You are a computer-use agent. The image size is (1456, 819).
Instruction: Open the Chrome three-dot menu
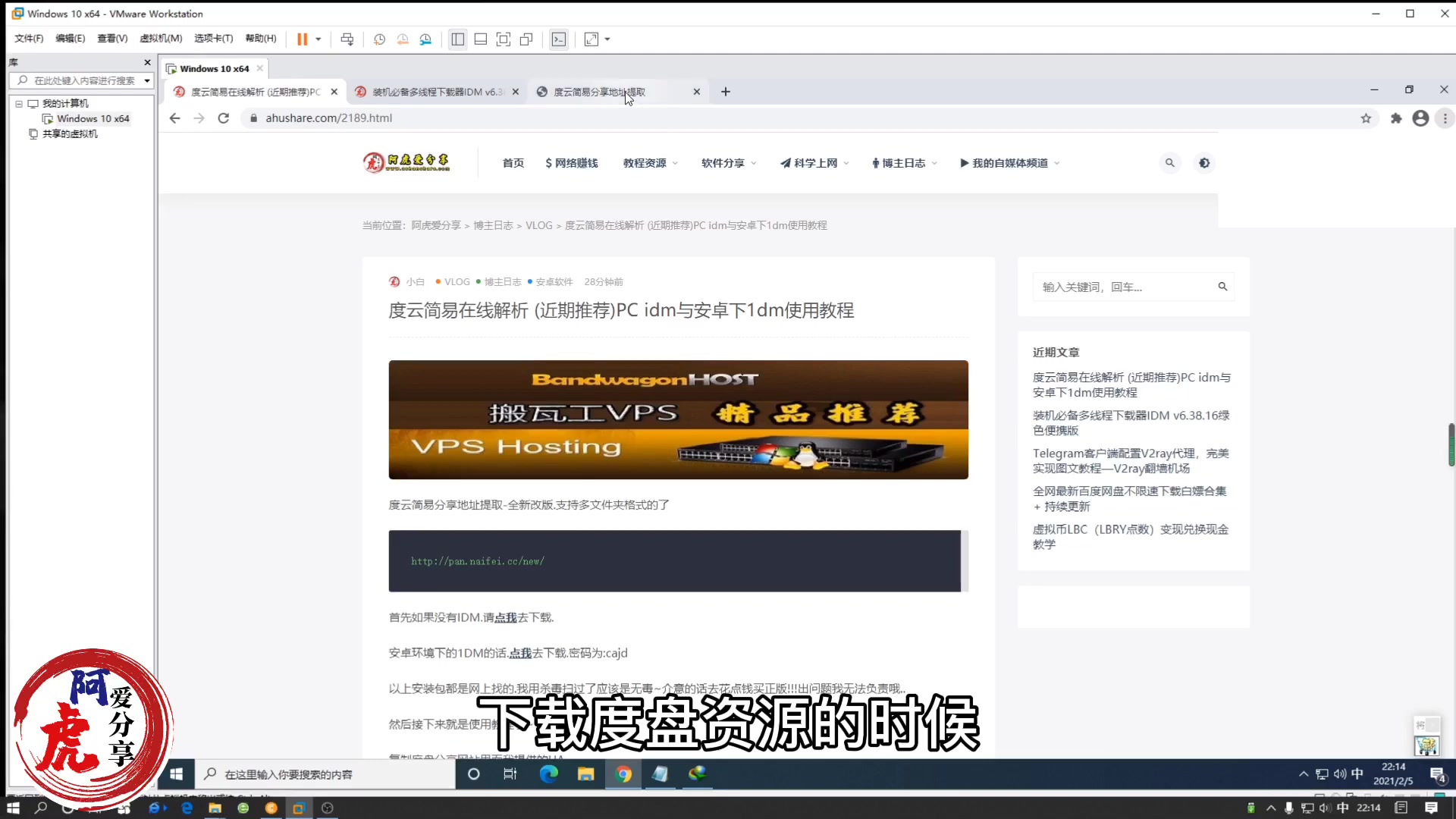(x=1445, y=118)
